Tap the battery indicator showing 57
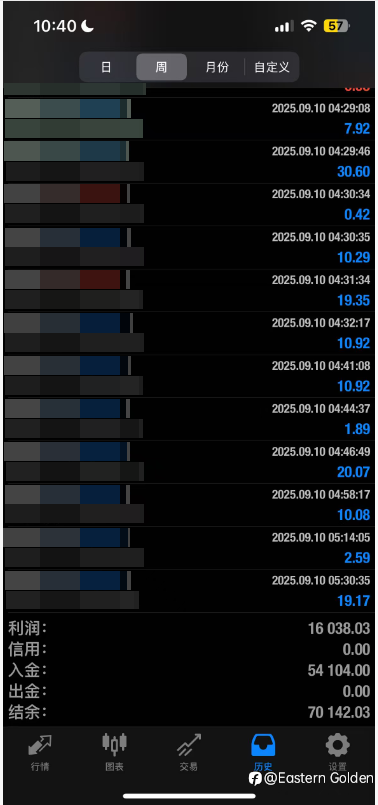 (336, 26)
